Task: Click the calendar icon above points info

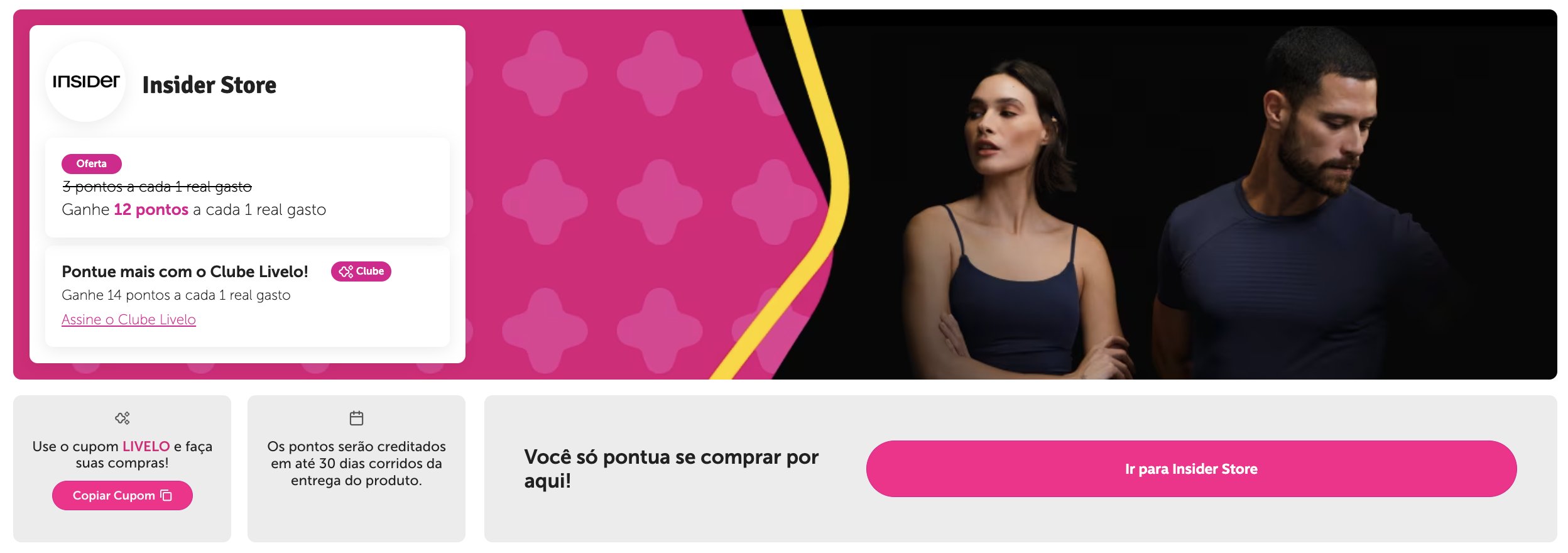Action: (x=356, y=418)
